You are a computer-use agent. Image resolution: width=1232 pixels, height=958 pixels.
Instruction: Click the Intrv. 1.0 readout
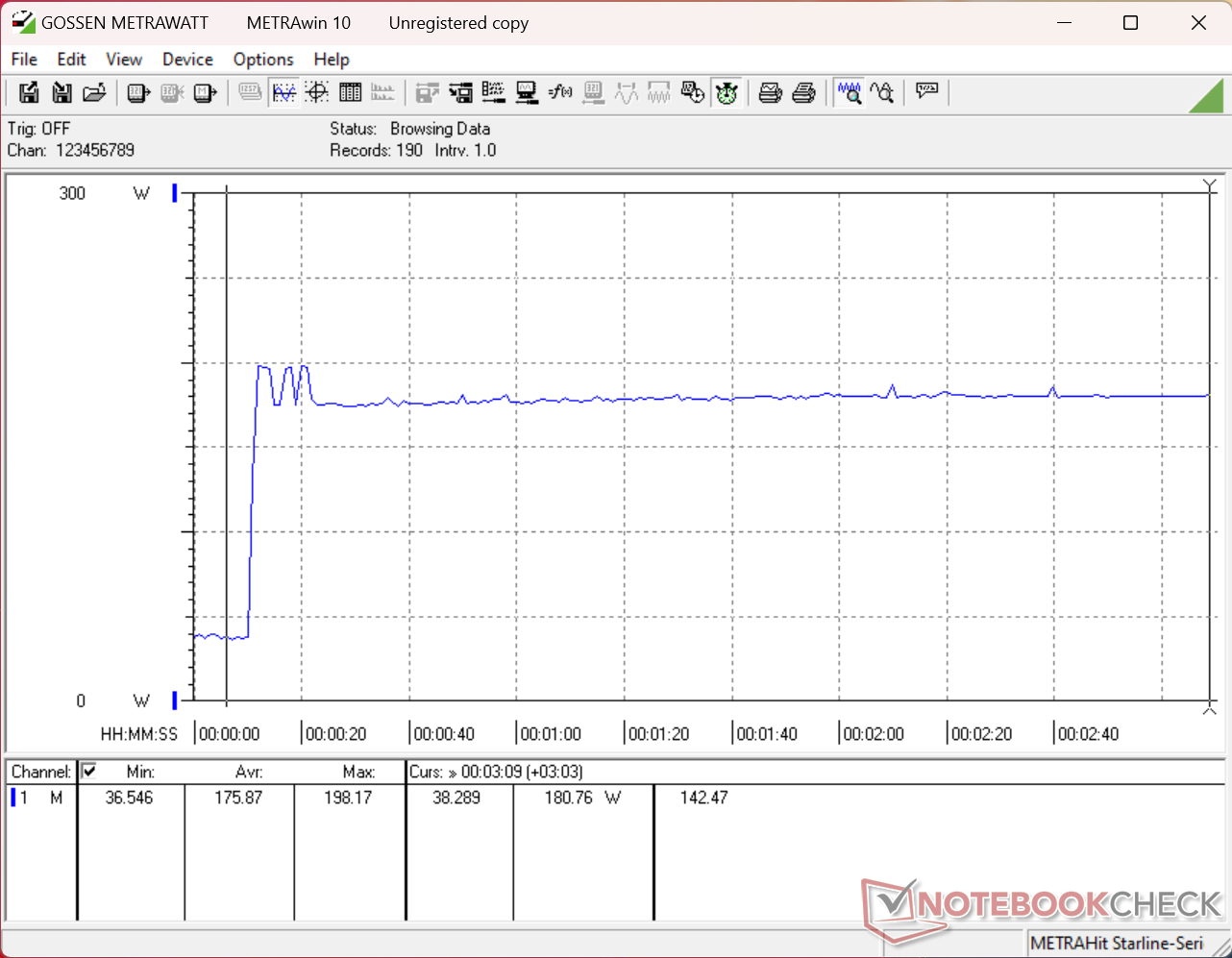click(x=465, y=150)
